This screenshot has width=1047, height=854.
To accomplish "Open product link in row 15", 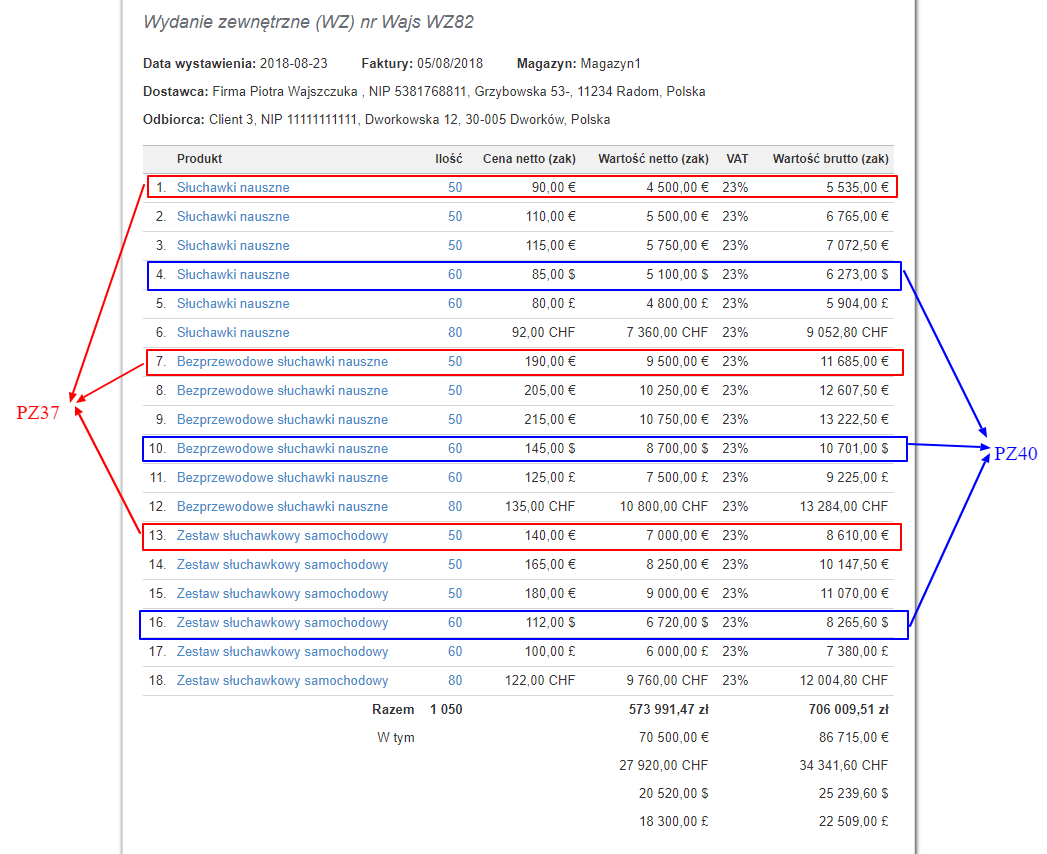I will click(x=282, y=594).
